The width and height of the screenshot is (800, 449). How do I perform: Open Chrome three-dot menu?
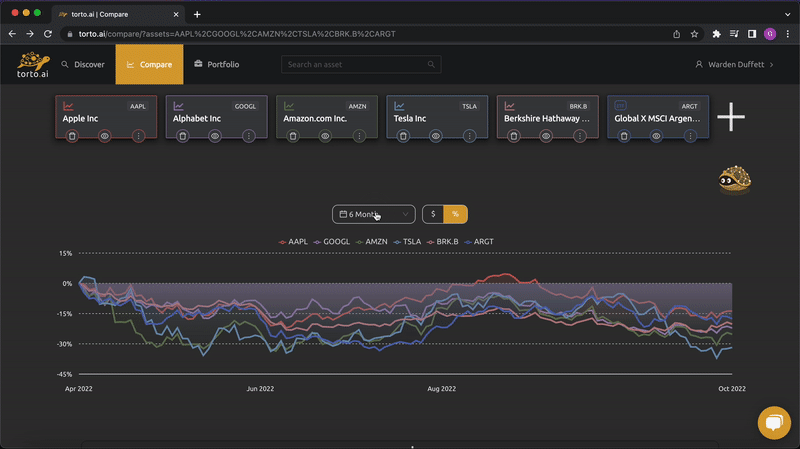tap(788, 34)
